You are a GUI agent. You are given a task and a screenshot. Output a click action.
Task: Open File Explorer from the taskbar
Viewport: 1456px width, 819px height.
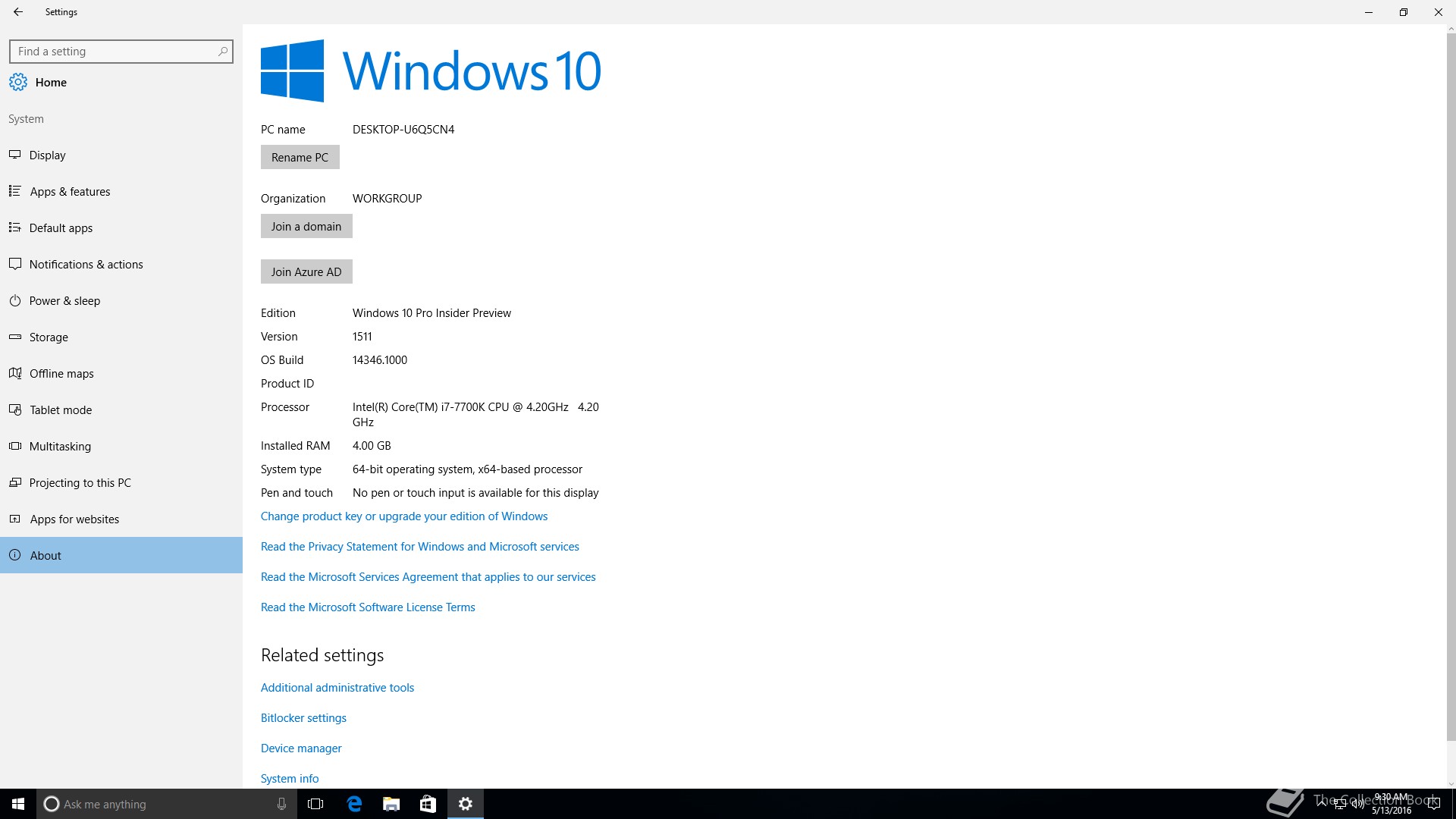click(391, 804)
